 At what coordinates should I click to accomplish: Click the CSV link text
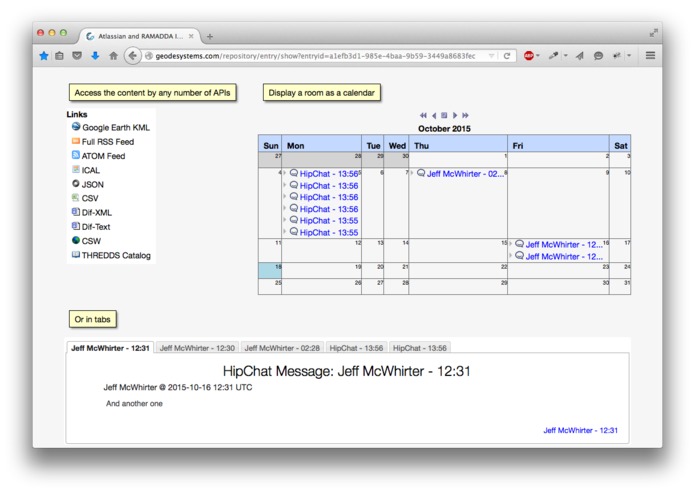90,198
